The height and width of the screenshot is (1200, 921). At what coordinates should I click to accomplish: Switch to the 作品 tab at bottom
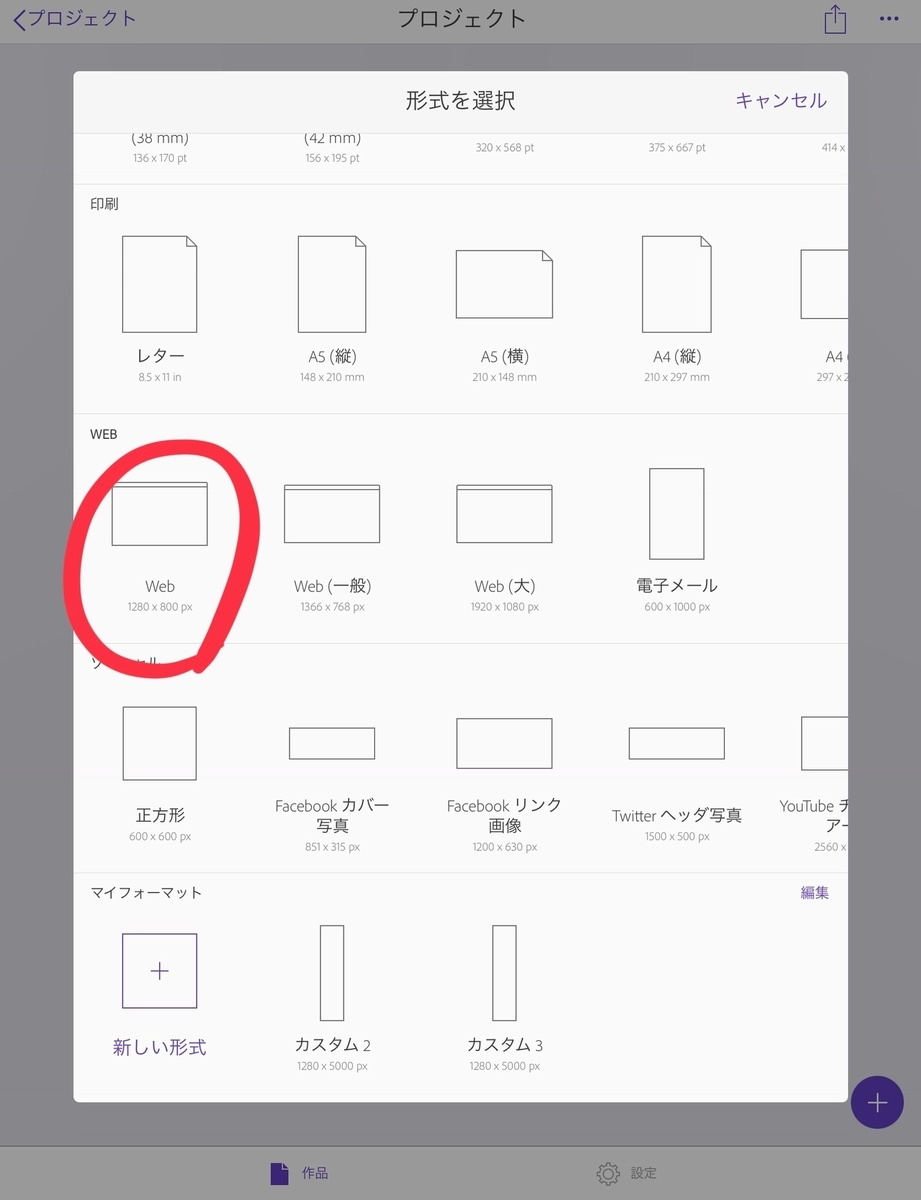click(x=298, y=1172)
